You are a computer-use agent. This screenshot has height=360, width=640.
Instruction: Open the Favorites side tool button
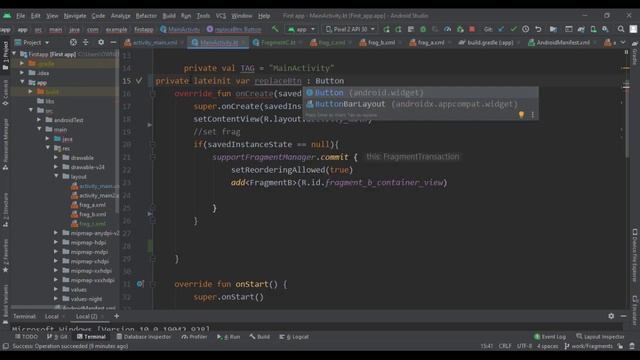[x=5, y=255]
